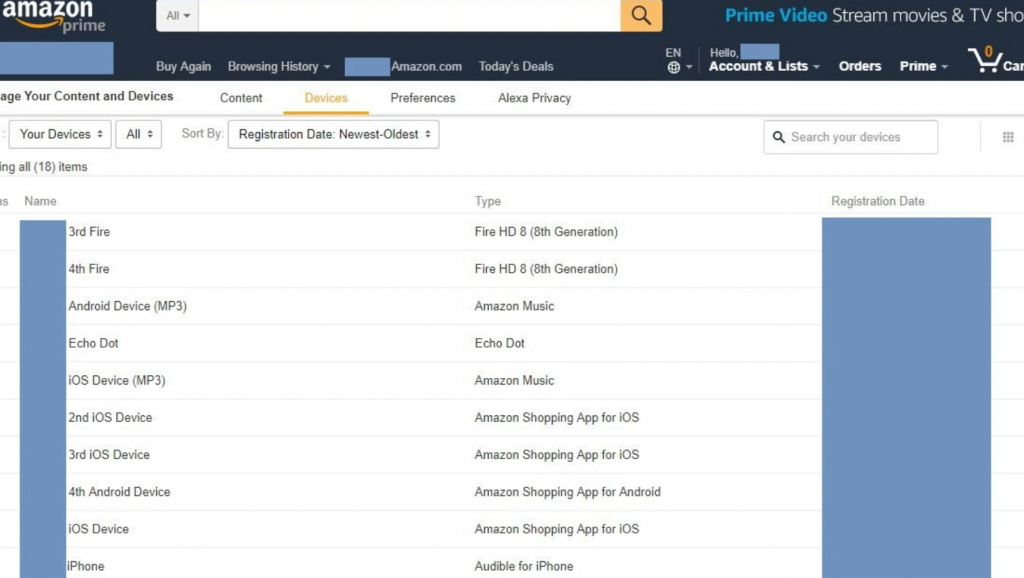Click the Buy Again link
Viewport: 1024px width, 578px height.
[x=184, y=67]
